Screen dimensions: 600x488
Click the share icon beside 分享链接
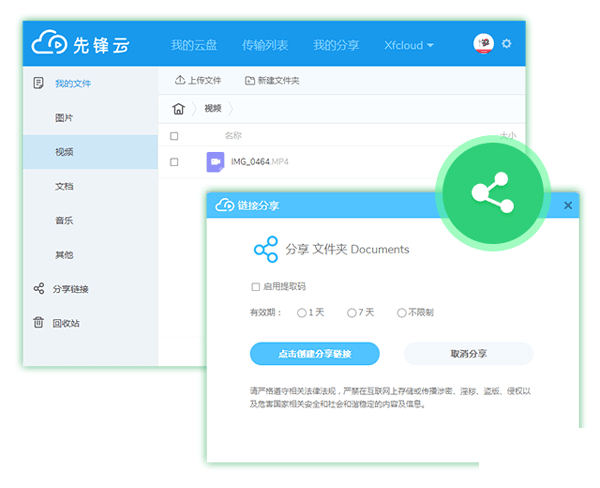(39, 289)
